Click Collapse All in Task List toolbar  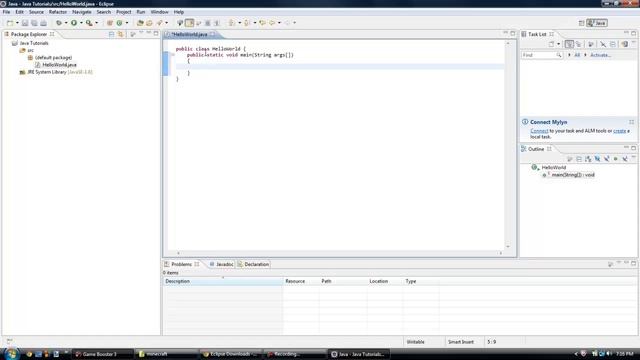[613, 44]
